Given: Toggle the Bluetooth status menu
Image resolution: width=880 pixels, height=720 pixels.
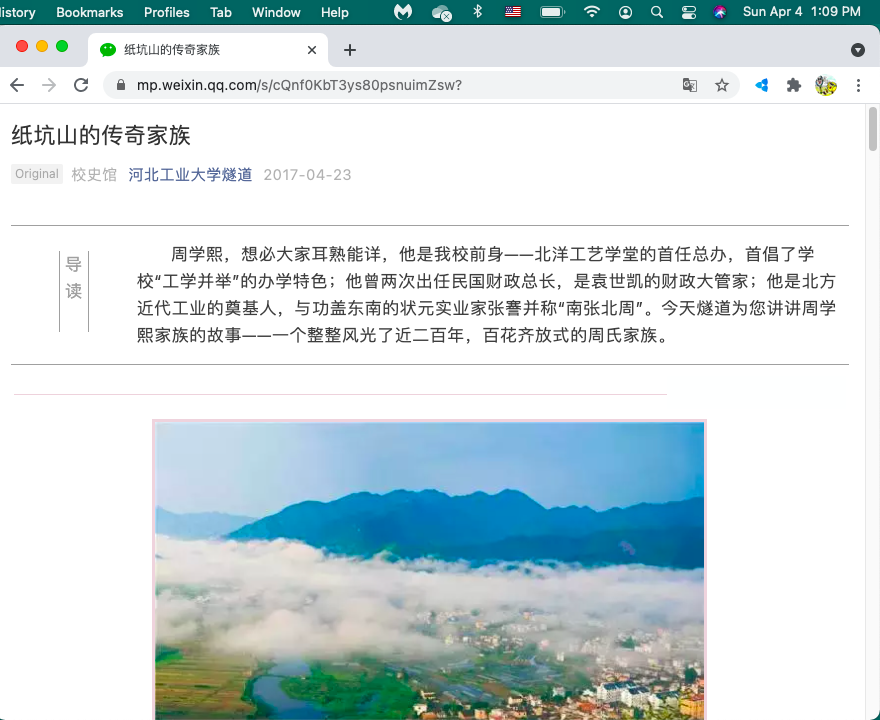Looking at the screenshot, I should [x=478, y=12].
